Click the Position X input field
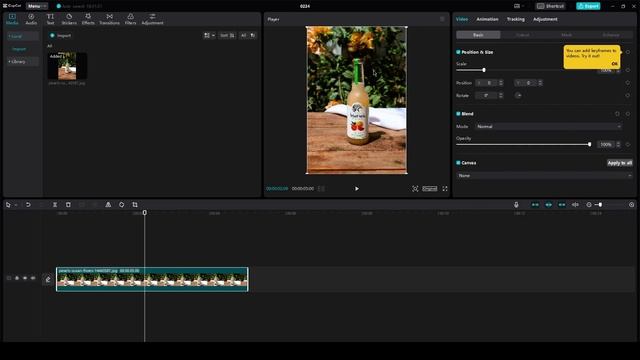Image resolution: width=640 pixels, height=360 pixels. pyautogui.click(x=487, y=83)
